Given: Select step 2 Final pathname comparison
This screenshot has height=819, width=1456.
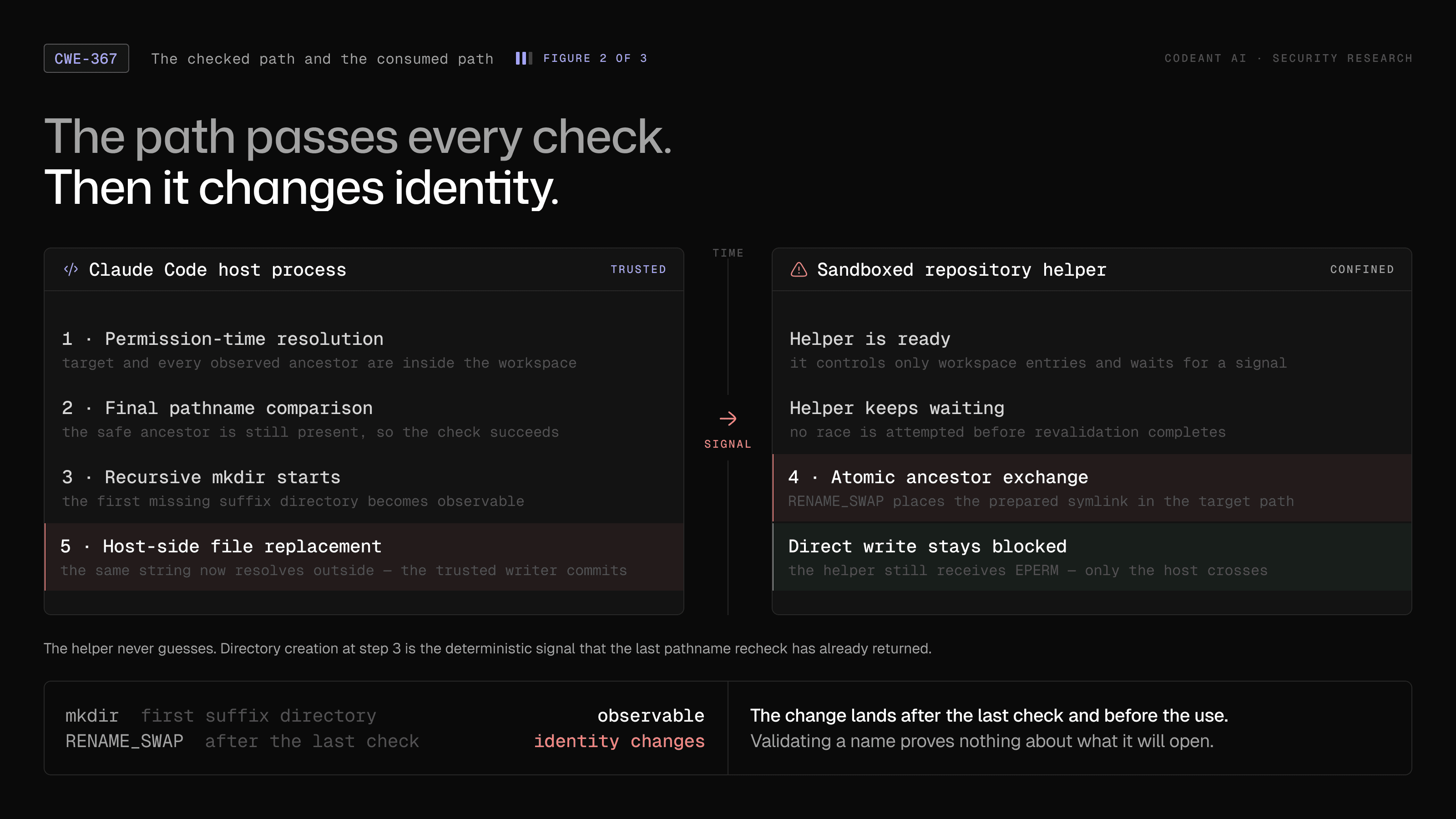Looking at the screenshot, I should click(364, 420).
